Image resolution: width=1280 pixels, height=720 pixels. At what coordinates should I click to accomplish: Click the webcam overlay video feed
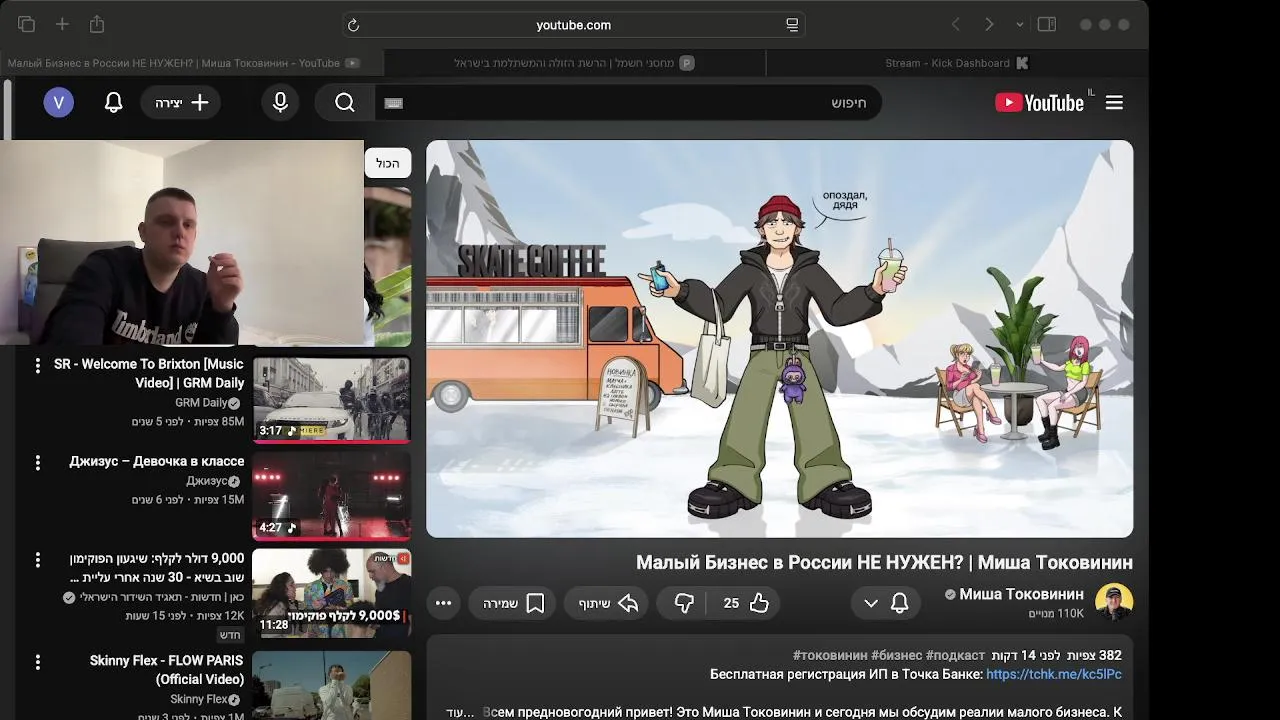coord(182,242)
